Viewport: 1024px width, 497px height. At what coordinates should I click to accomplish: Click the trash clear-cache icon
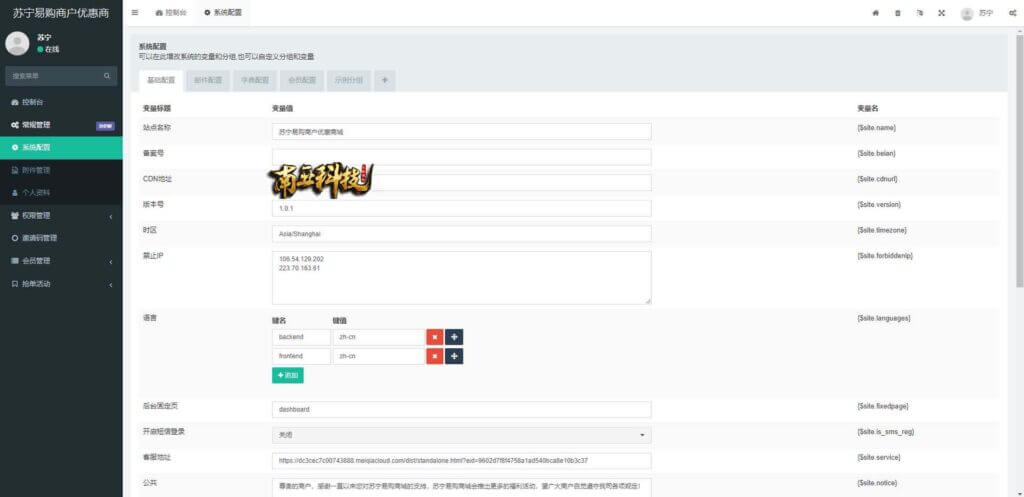point(898,13)
